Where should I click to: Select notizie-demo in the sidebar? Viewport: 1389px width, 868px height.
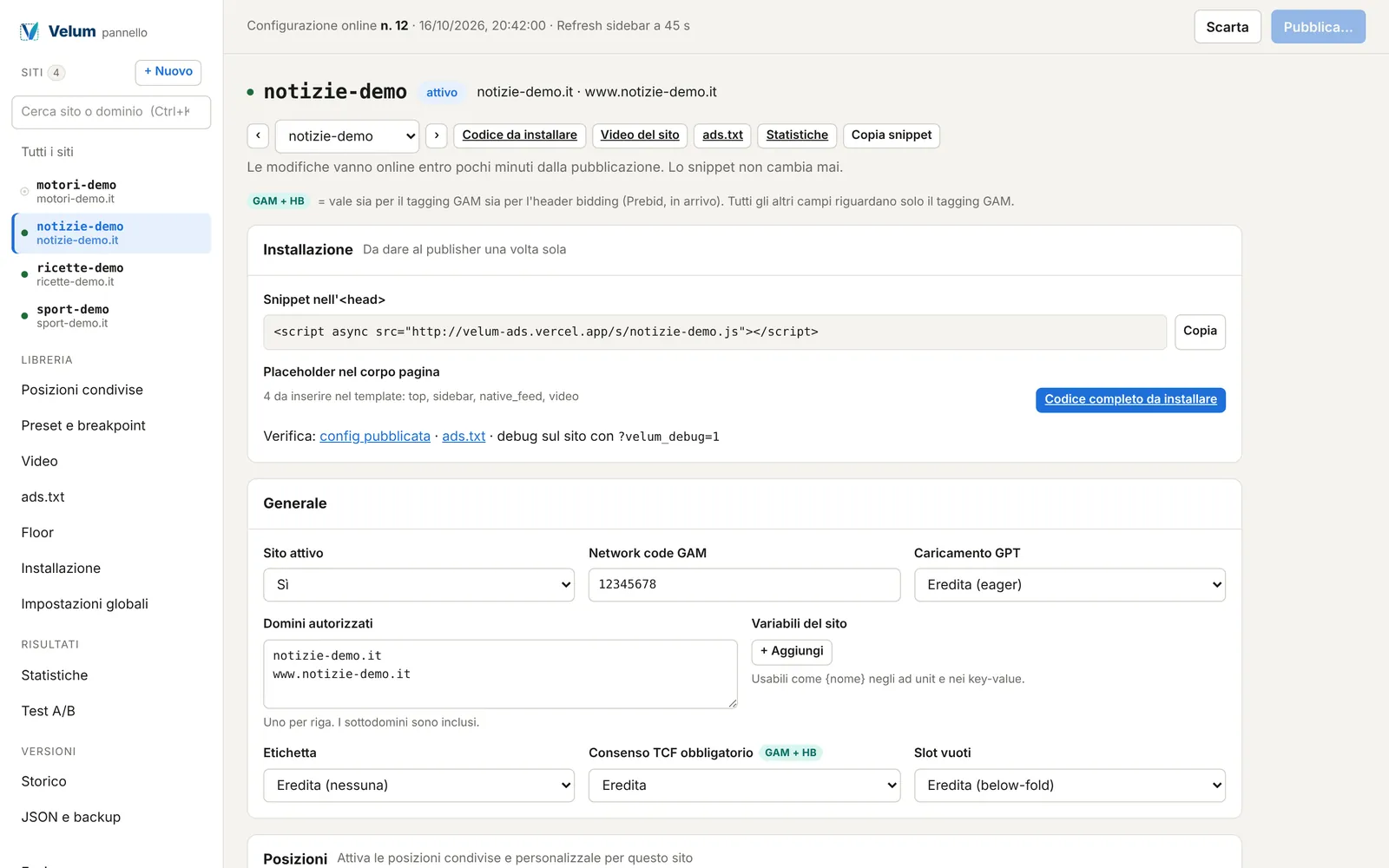pyautogui.click(x=111, y=233)
